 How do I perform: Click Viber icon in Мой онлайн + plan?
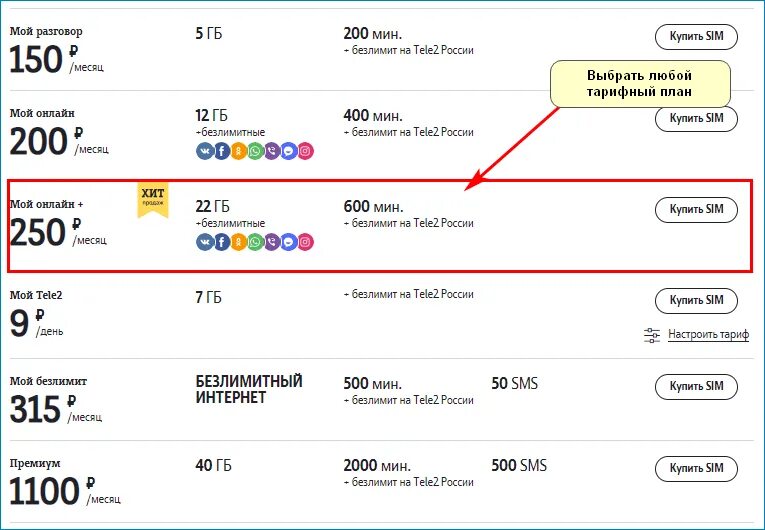[272, 242]
